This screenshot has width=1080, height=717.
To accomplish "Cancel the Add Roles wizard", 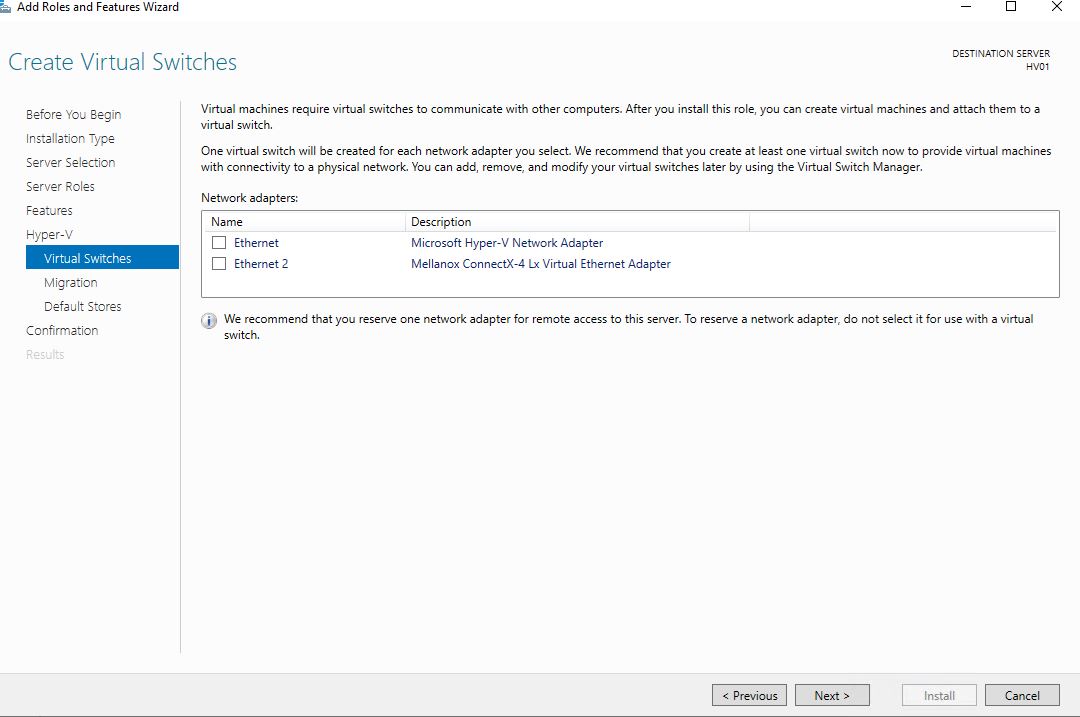I will [1021, 695].
